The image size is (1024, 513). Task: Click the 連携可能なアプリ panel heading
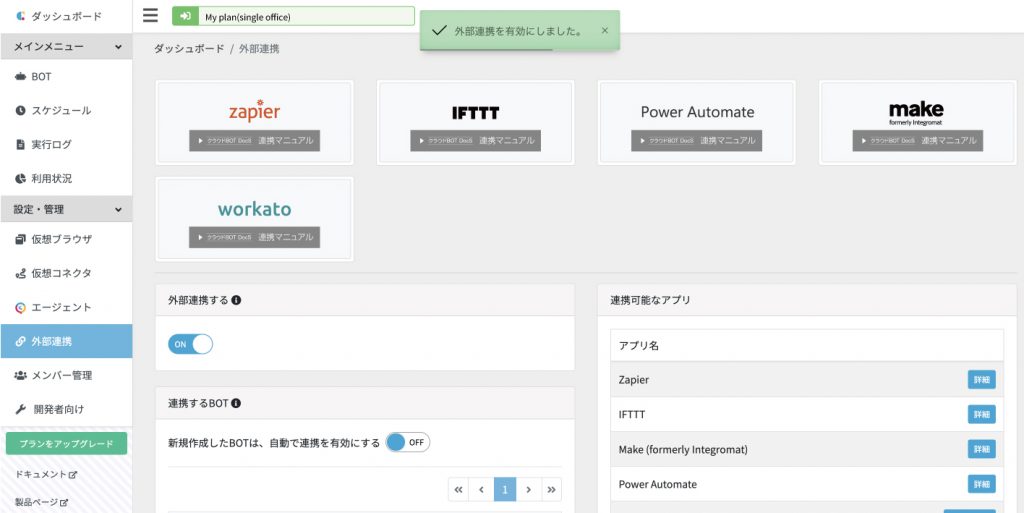pos(650,300)
